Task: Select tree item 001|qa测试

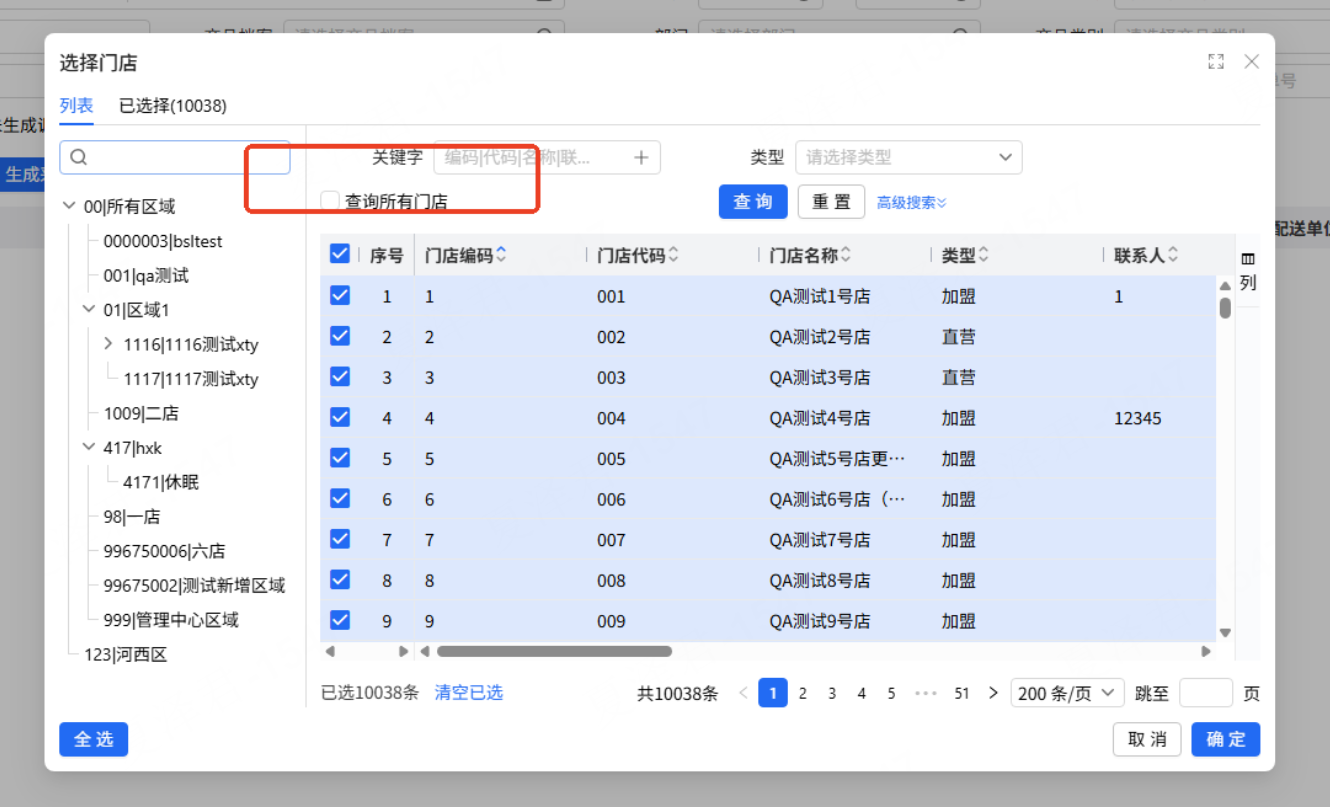Action: [146, 275]
